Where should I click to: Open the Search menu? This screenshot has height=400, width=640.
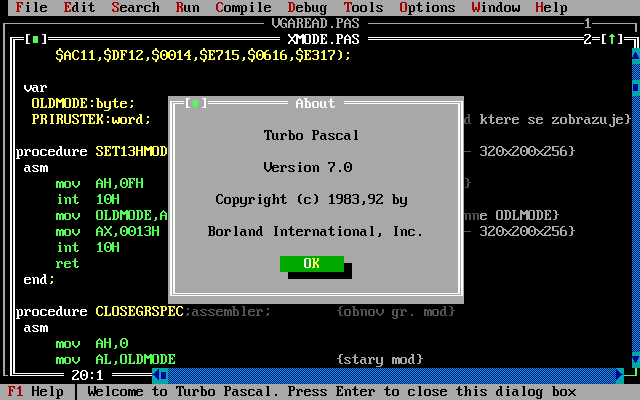pos(135,7)
